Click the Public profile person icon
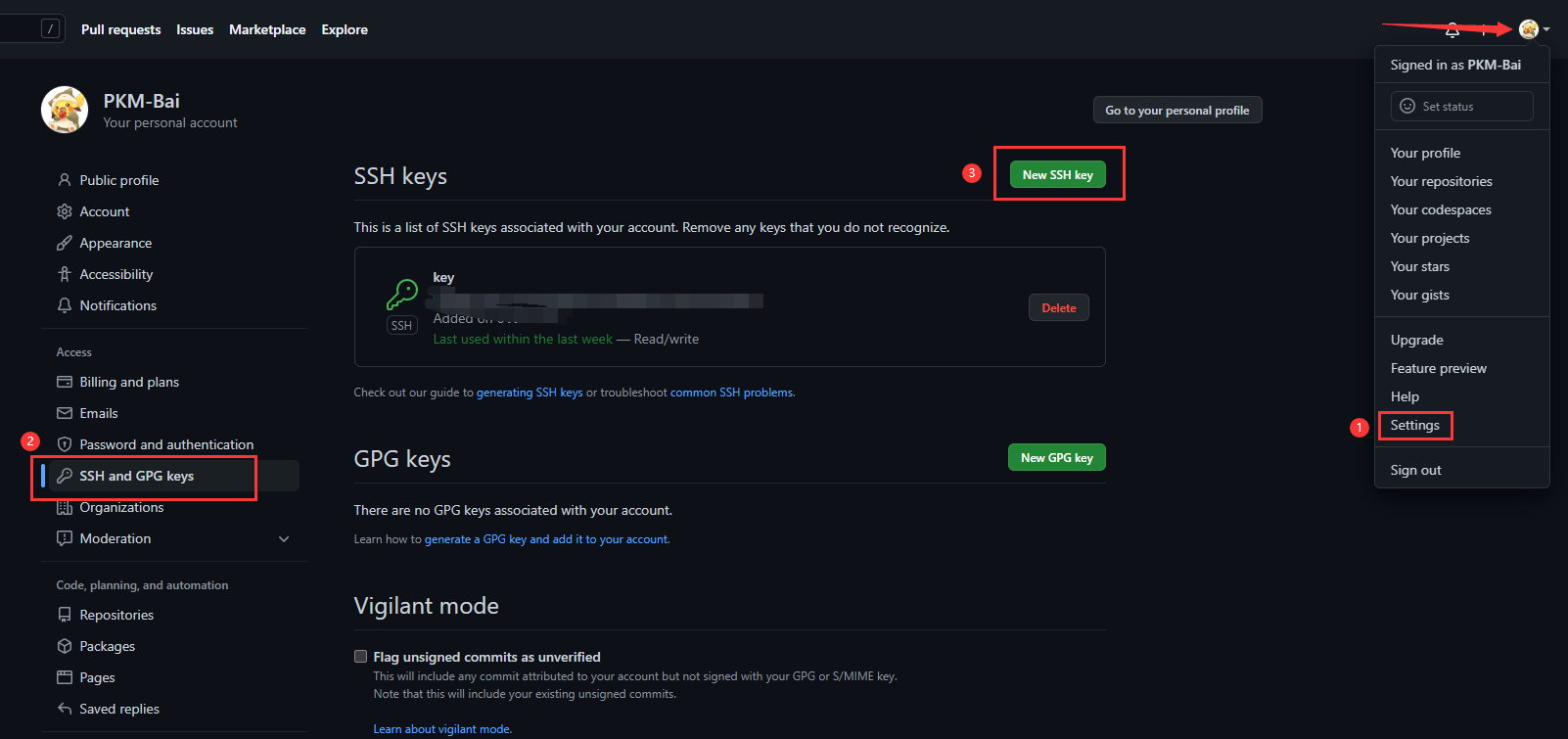The height and width of the screenshot is (739, 1568). pos(65,180)
